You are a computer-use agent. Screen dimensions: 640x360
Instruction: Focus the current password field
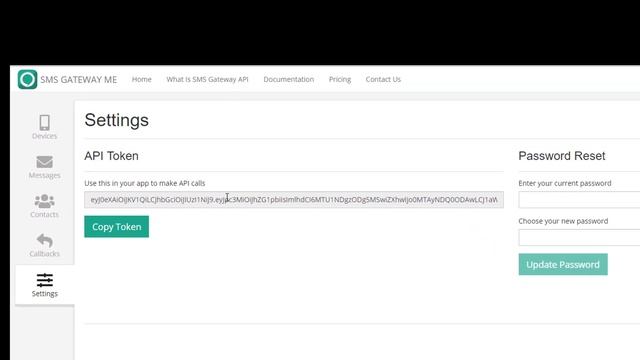click(579, 200)
